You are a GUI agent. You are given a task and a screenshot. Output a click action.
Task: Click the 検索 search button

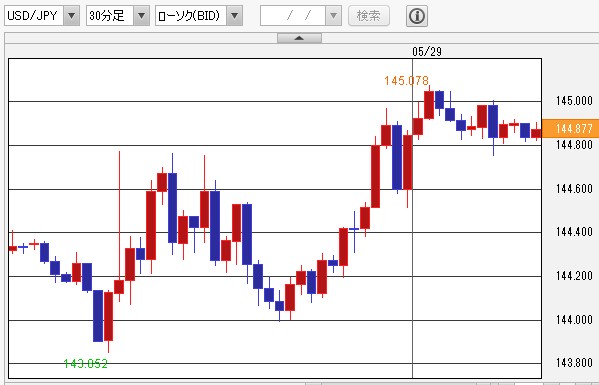[369, 16]
